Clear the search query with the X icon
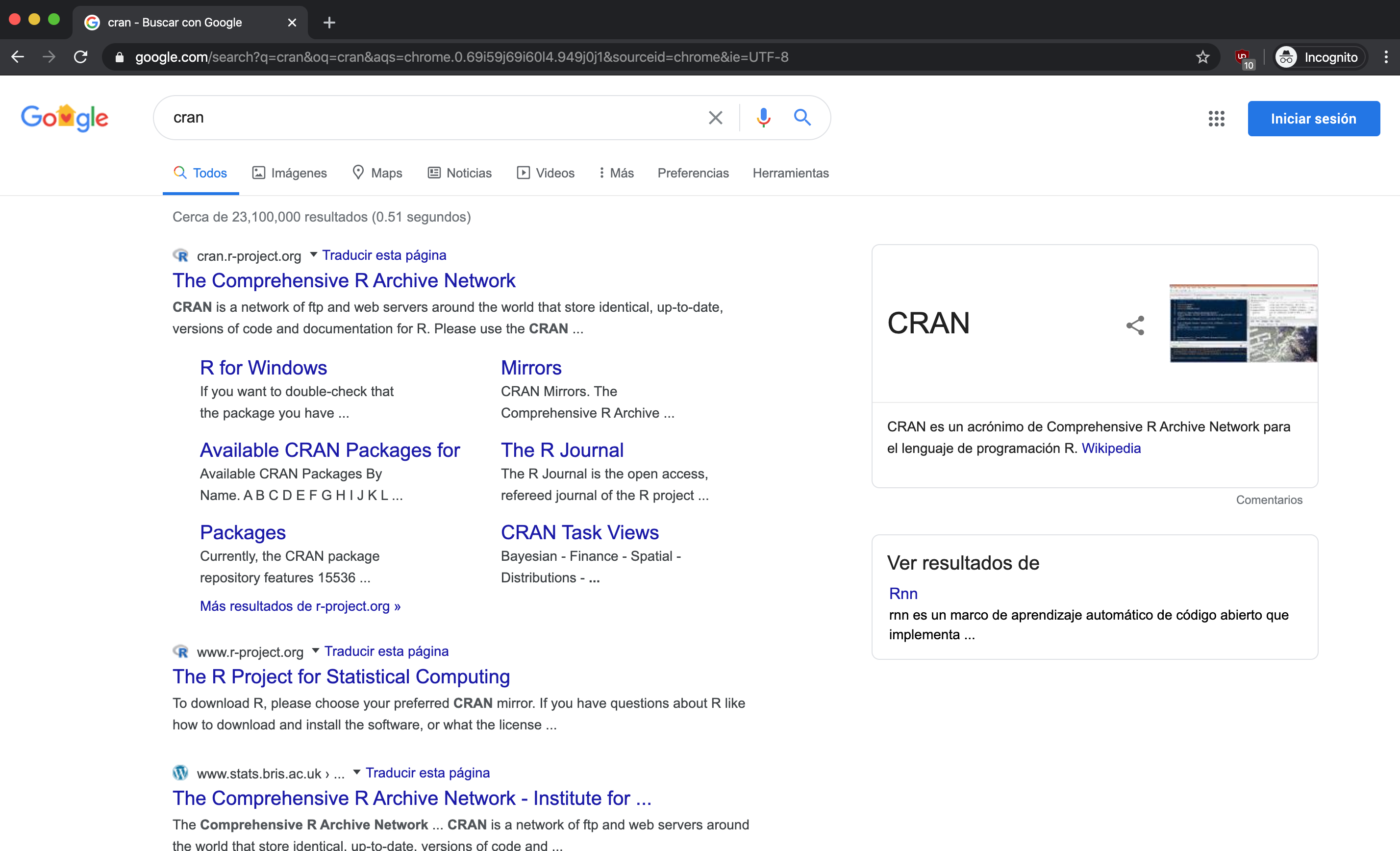1400x851 pixels. pos(715,118)
